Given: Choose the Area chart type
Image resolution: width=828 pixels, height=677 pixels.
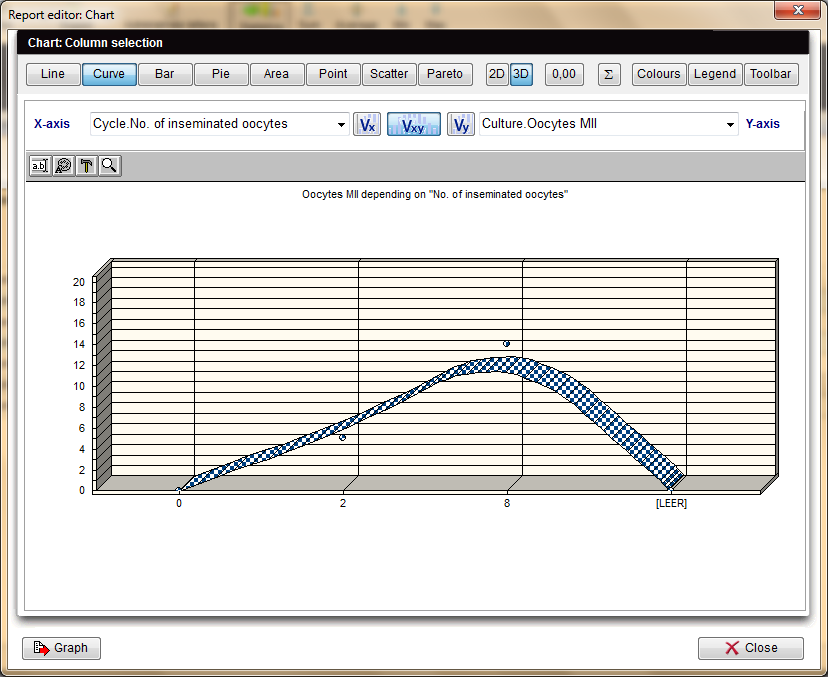Looking at the screenshot, I should click(x=277, y=74).
